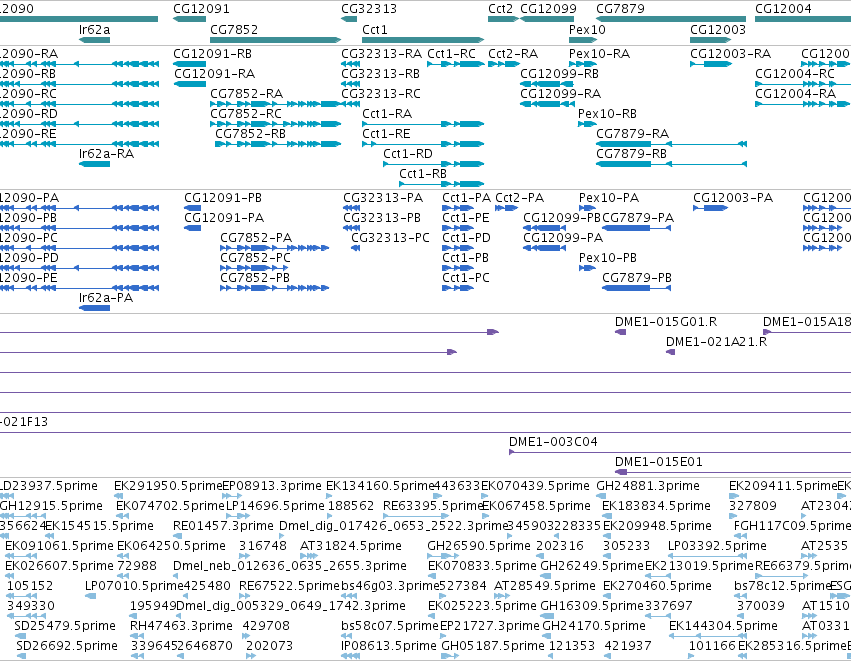Click transcript Cct1-RA
This screenshot has width=851, height=661.
point(423,124)
